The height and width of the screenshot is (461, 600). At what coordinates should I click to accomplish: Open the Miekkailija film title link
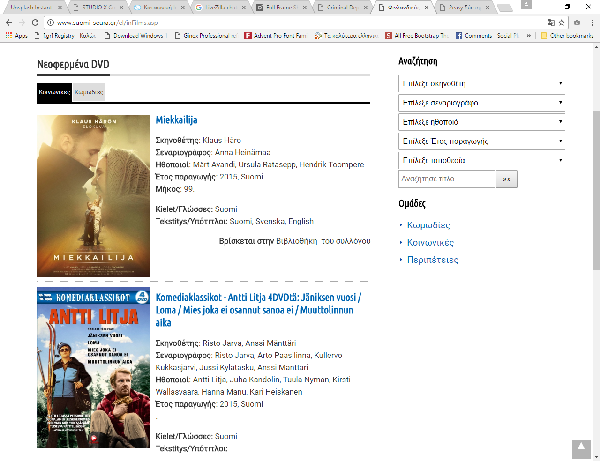[x=176, y=120]
